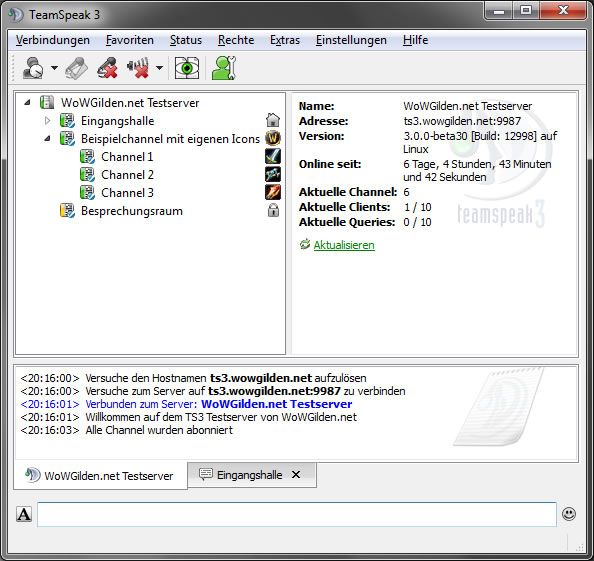Open the Extras menu
This screenshot has height=561, width=594.
(x=285, y=40)
